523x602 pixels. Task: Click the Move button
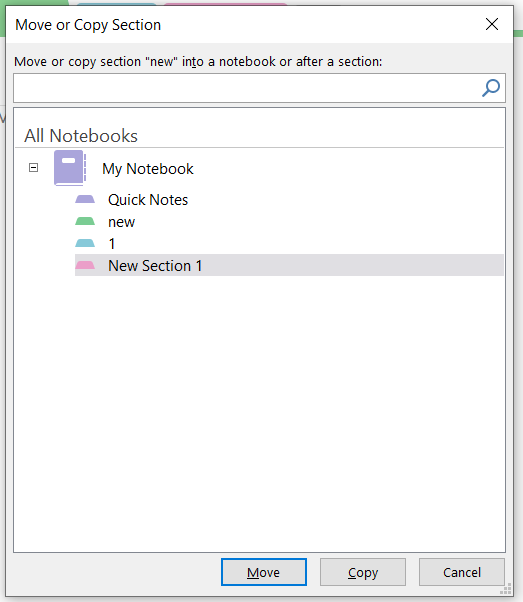coord(264,572)
